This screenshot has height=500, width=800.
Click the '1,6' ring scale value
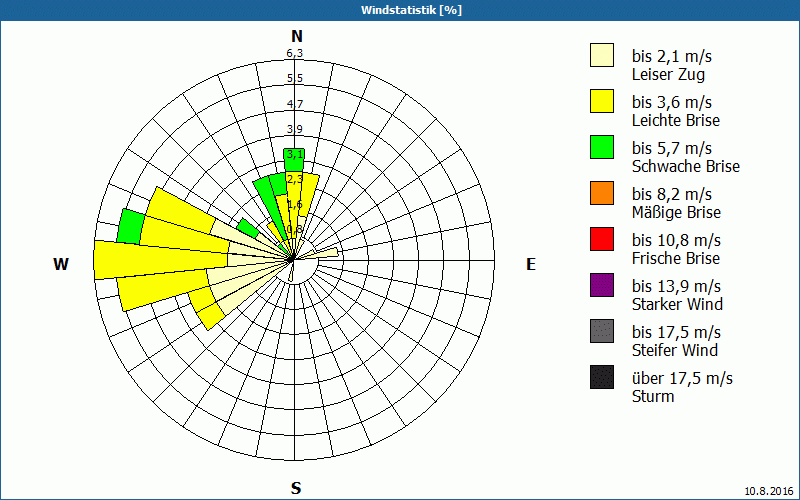click(x=295, y=204)
